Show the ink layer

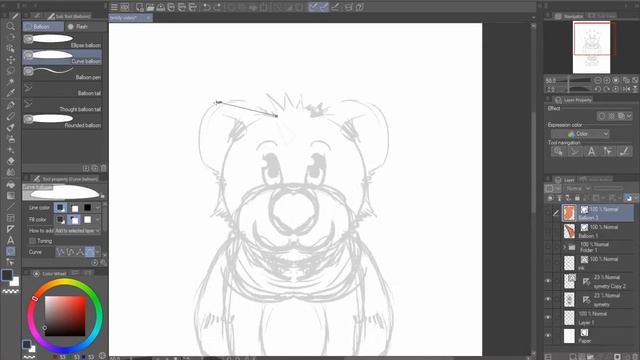[548, 263]
